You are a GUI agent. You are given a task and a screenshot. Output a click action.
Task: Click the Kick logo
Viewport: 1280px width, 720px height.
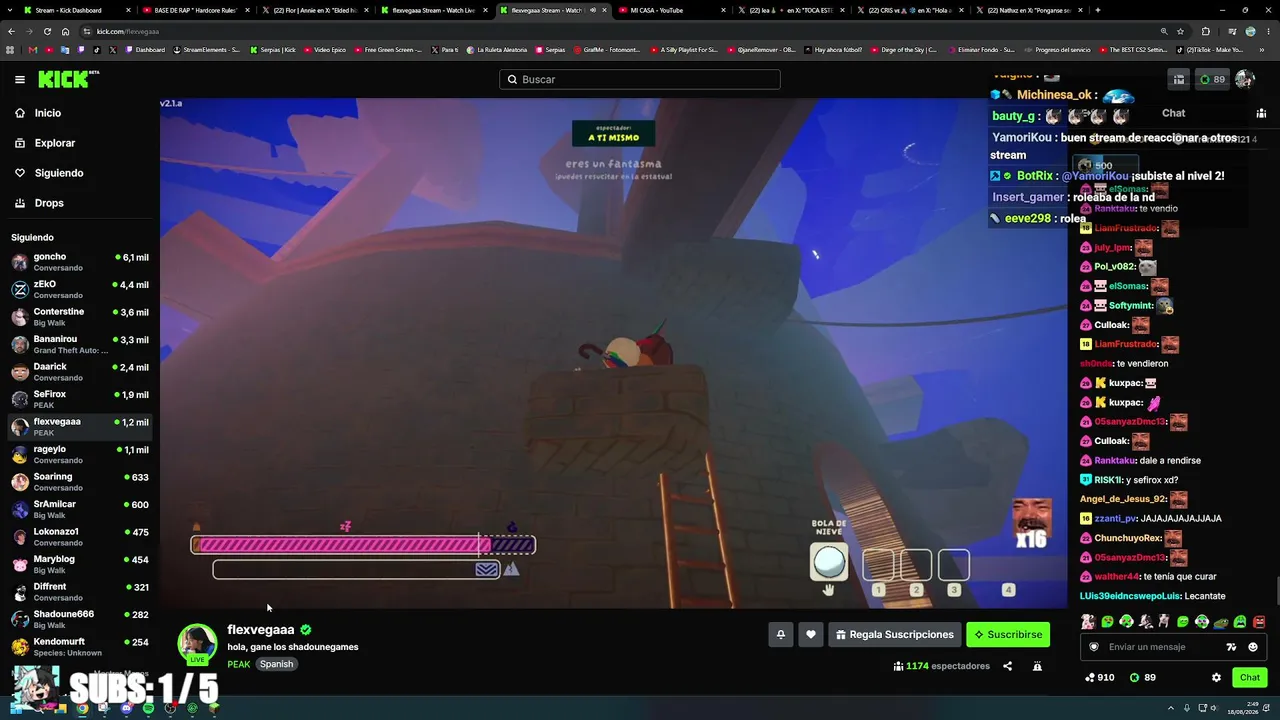(69, 79)
